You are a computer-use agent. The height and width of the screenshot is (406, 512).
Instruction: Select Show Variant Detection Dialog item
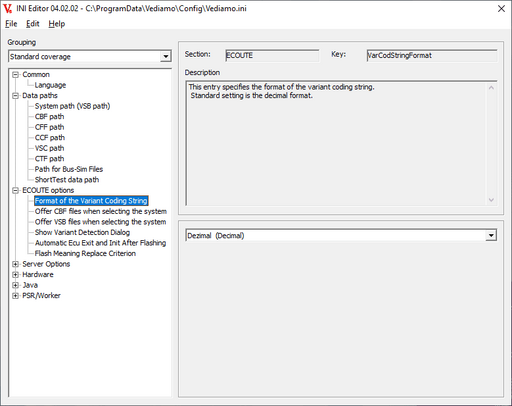[82, 232]
